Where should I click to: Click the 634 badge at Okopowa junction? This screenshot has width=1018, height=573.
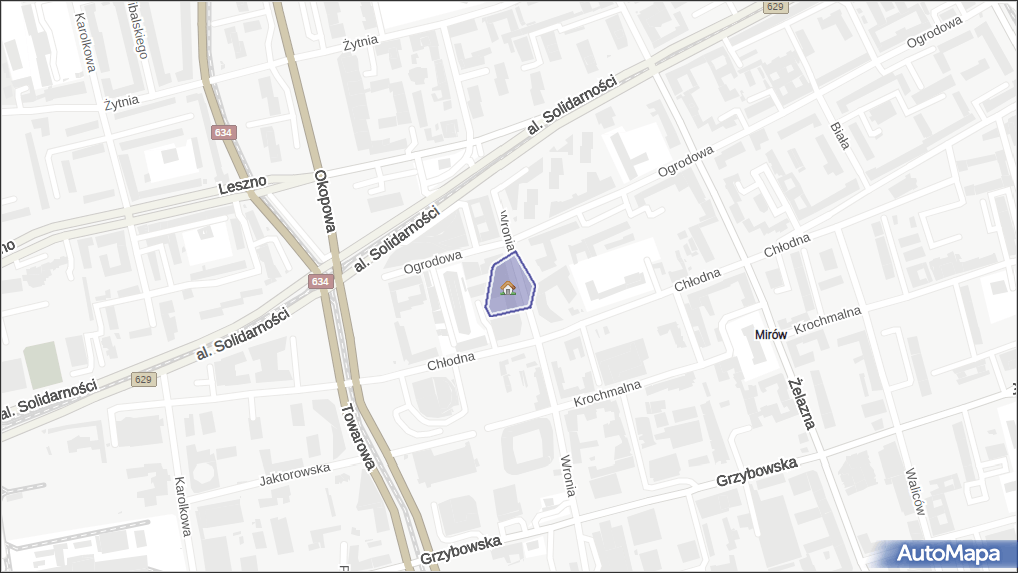click(320, 281)
